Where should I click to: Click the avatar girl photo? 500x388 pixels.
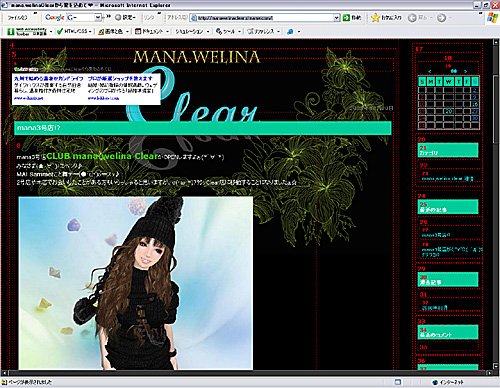[136, 283]
